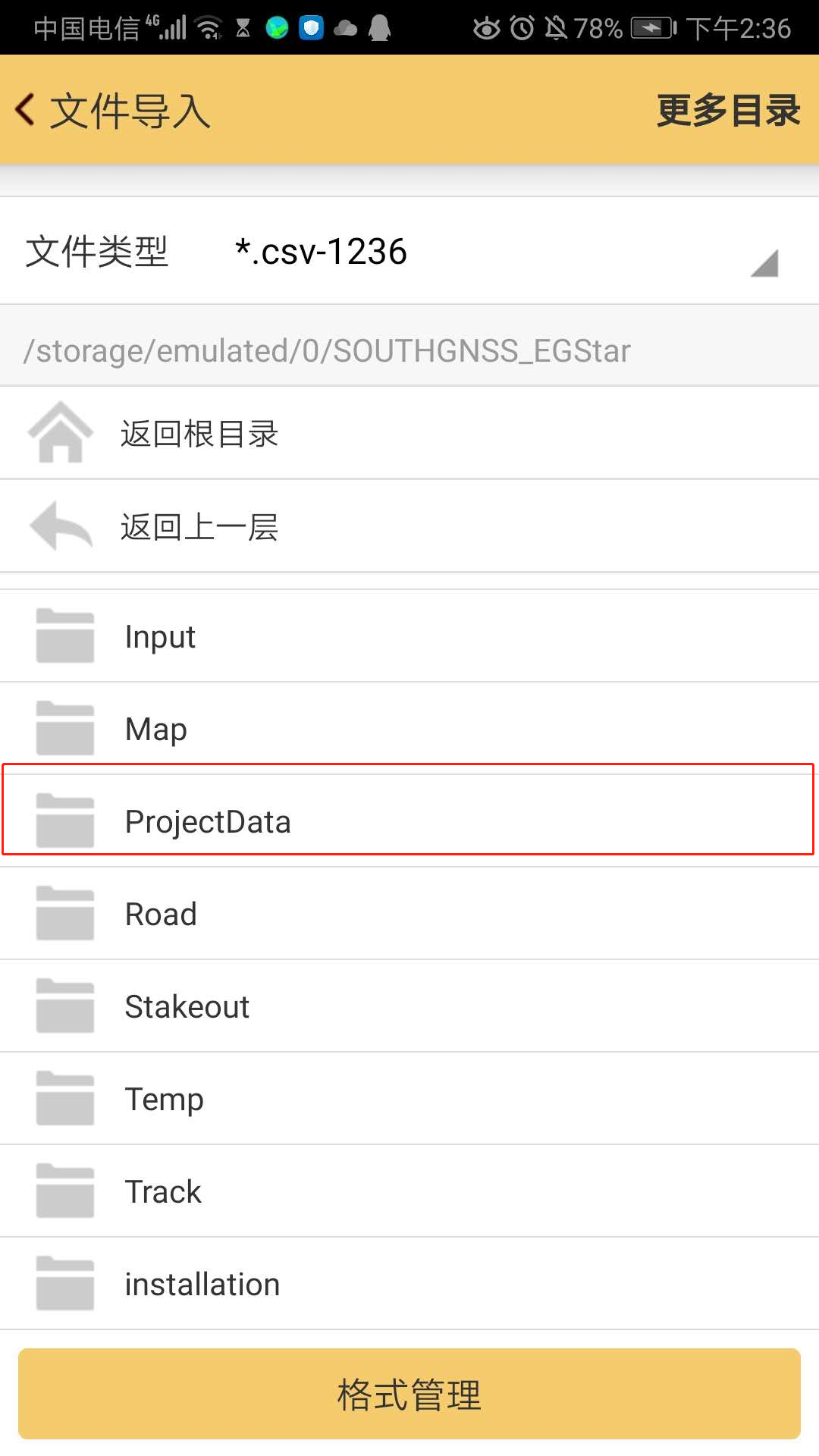Click the Input folder icon
Screen dimensions: 819x1456
coord(65,636)
